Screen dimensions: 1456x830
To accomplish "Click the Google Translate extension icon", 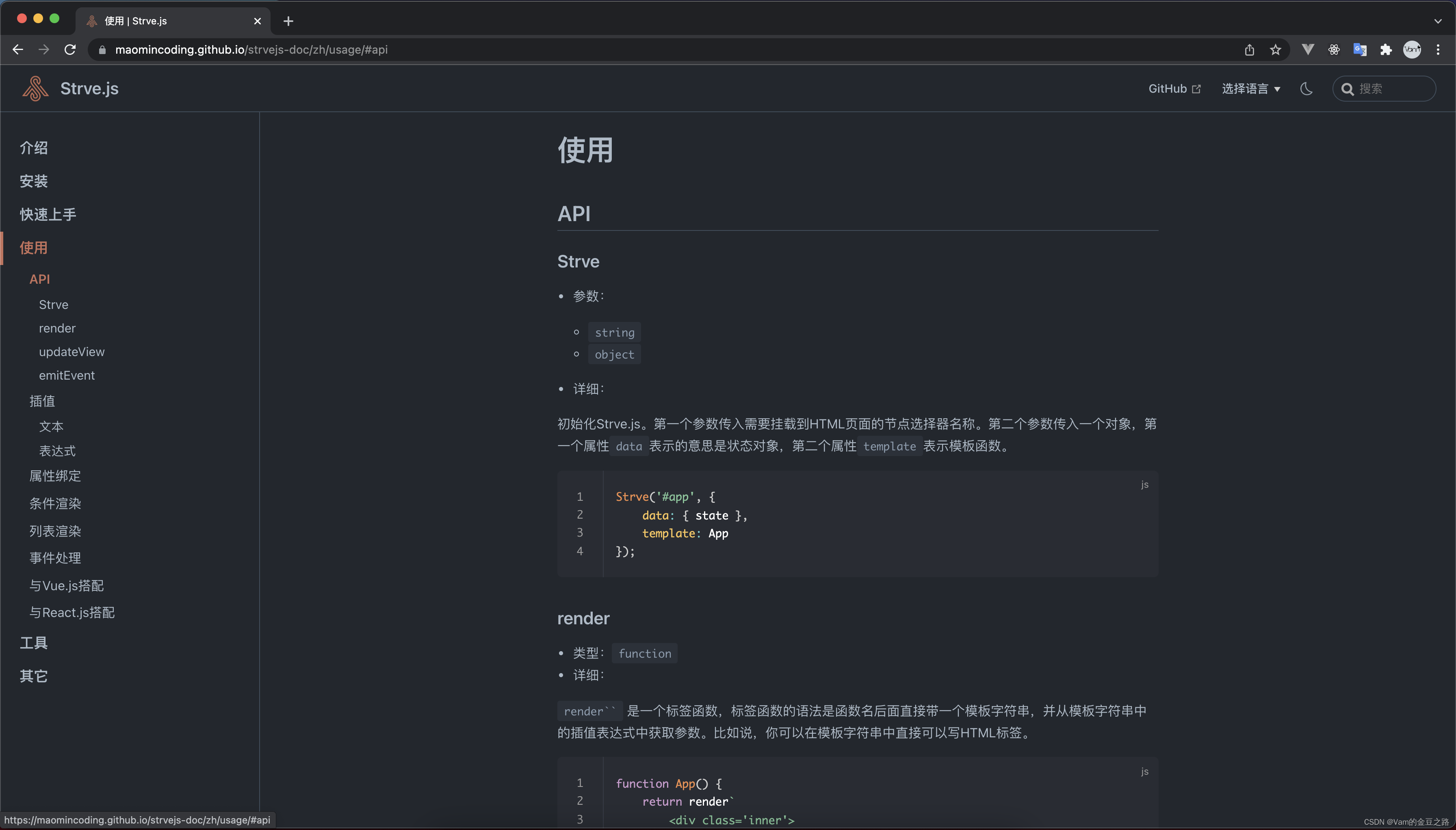I will pyautogui.click(x=1360, y=50).
